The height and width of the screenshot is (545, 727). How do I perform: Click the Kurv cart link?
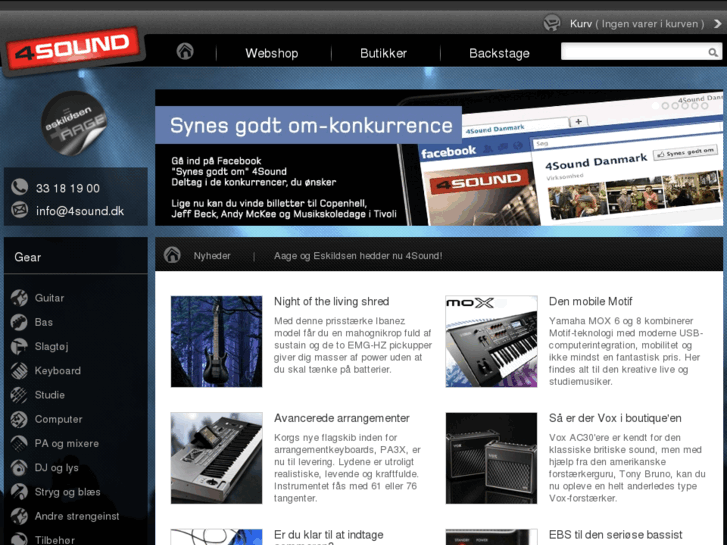click(581, 24)
